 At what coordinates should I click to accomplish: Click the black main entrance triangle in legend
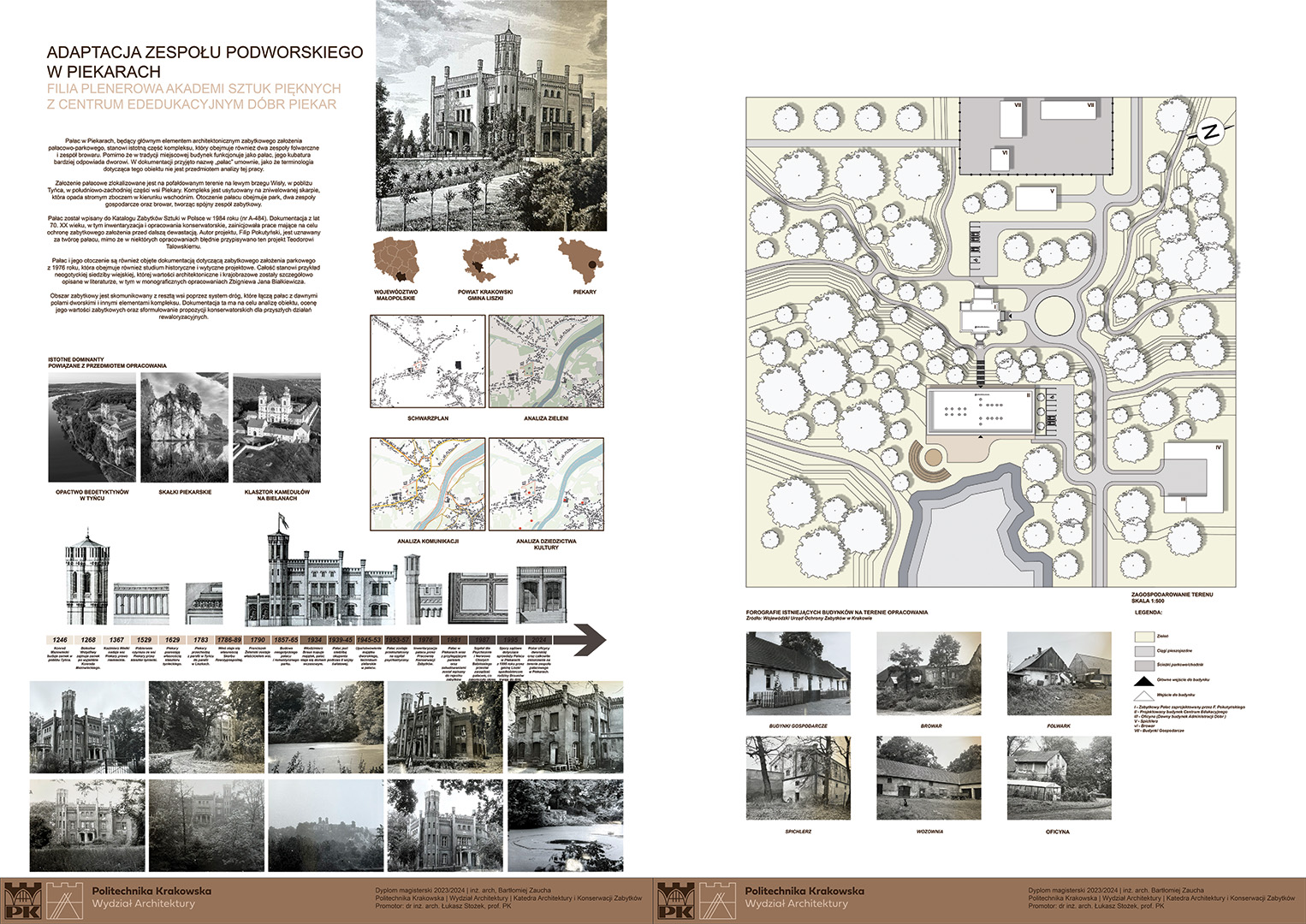coord(1143,681)
